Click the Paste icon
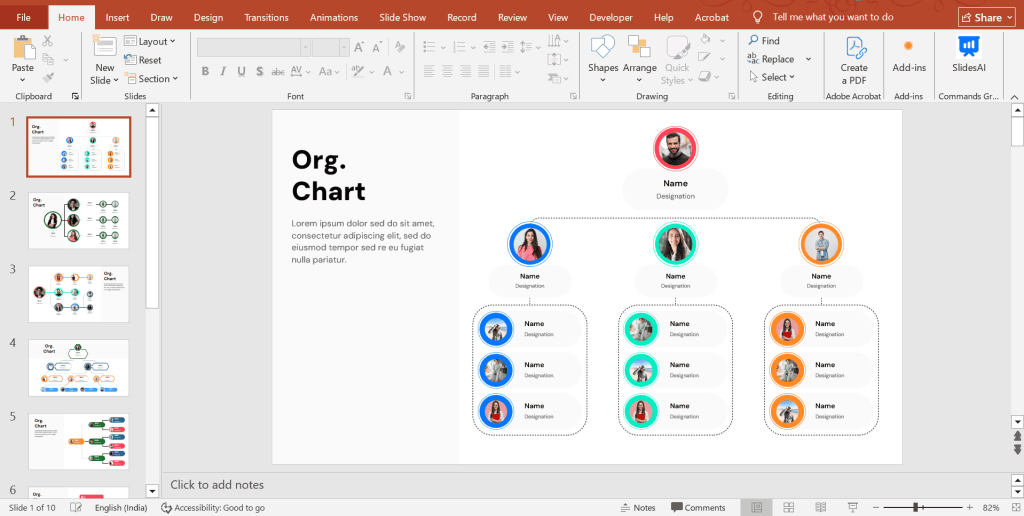Image resolution: width=1024 pixels, height=516 pixels. [22, 48]
